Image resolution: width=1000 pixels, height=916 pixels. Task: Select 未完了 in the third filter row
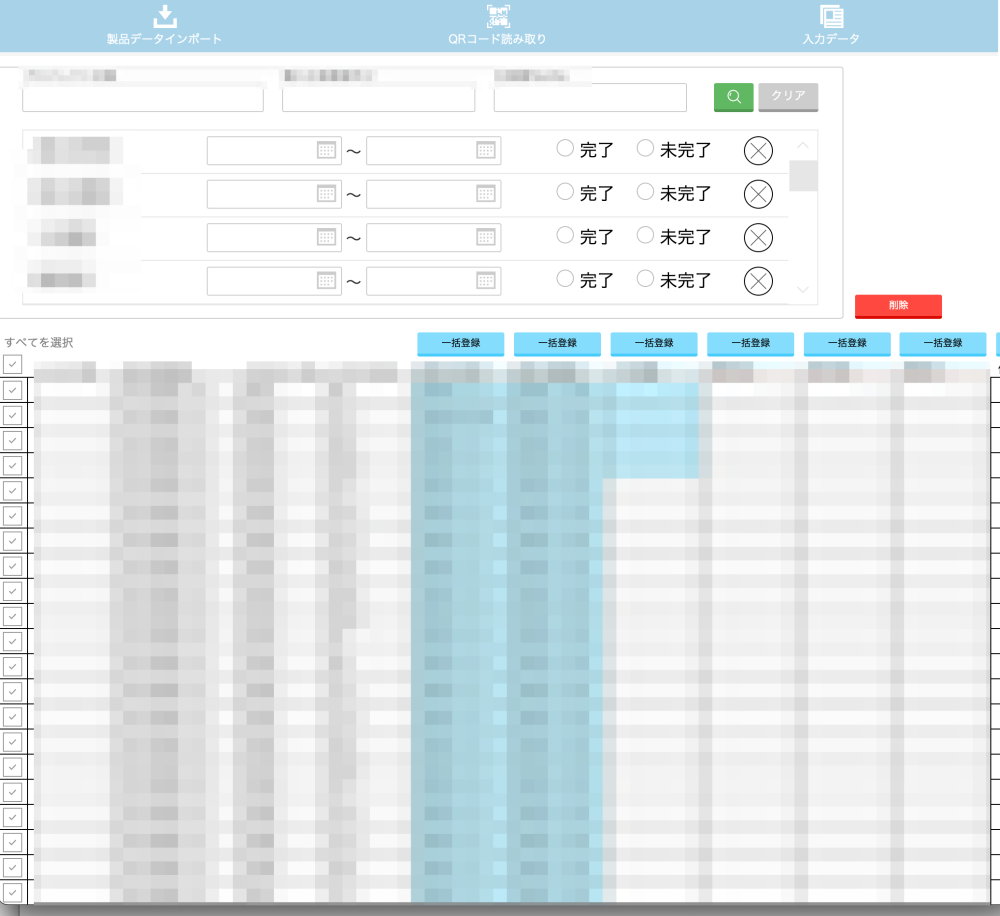point(645,235)
